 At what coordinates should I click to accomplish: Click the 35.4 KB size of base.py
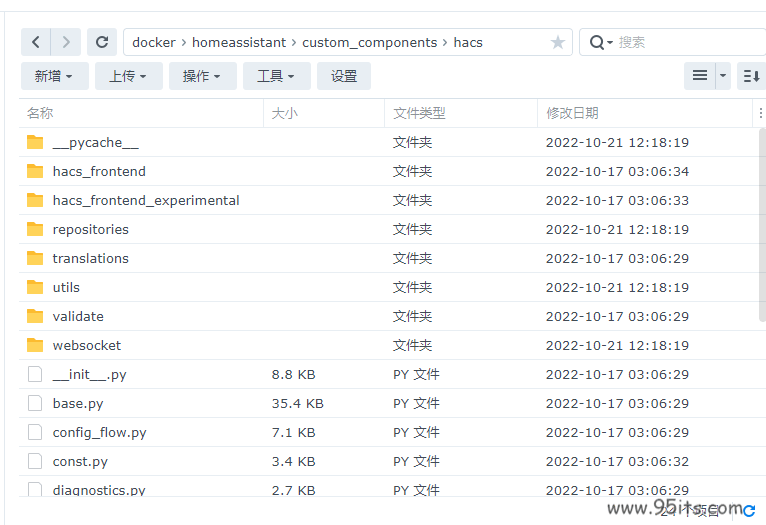[x=298, y=403]
